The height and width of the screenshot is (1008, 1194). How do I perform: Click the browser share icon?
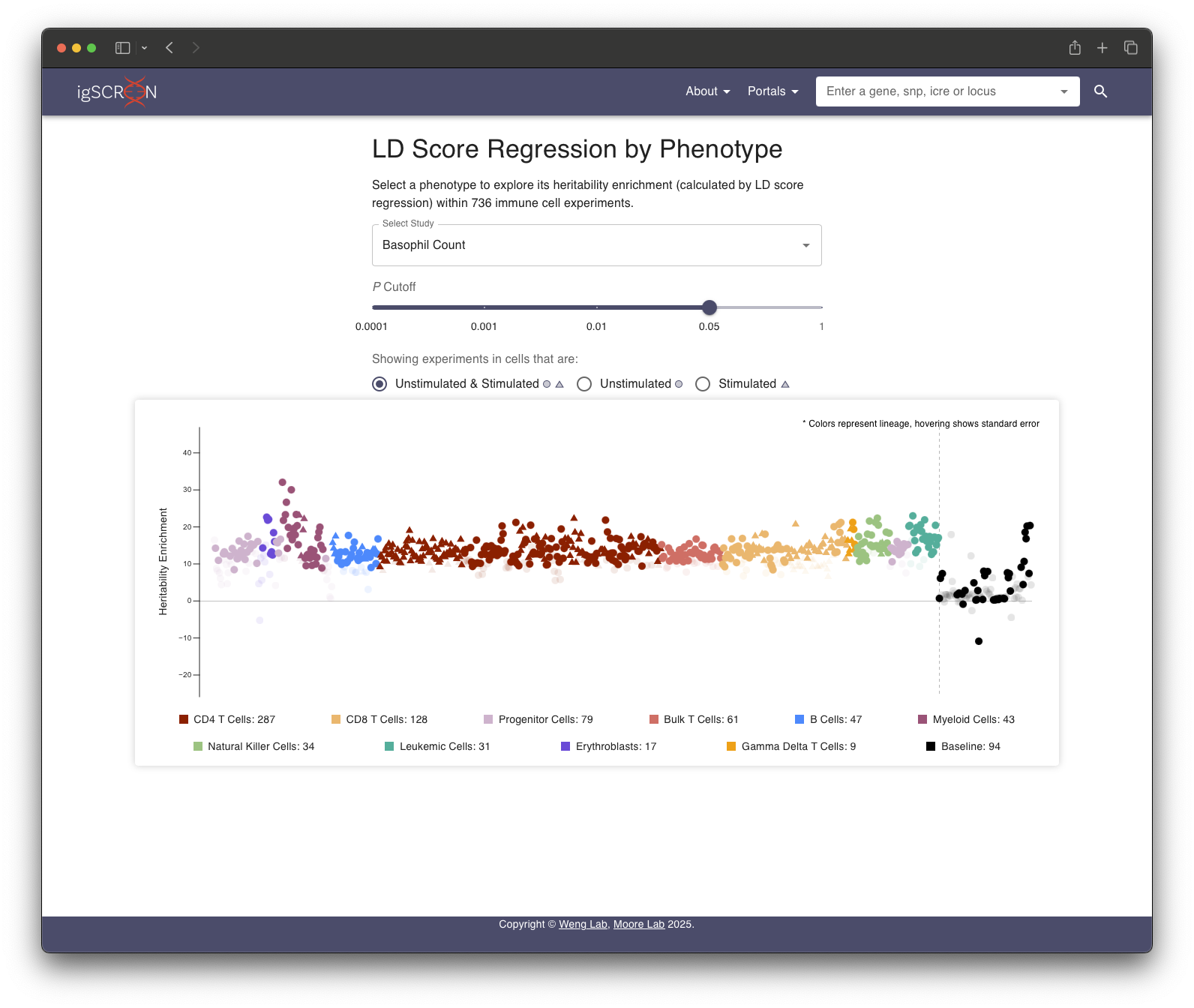click(x=1075, y=48)
